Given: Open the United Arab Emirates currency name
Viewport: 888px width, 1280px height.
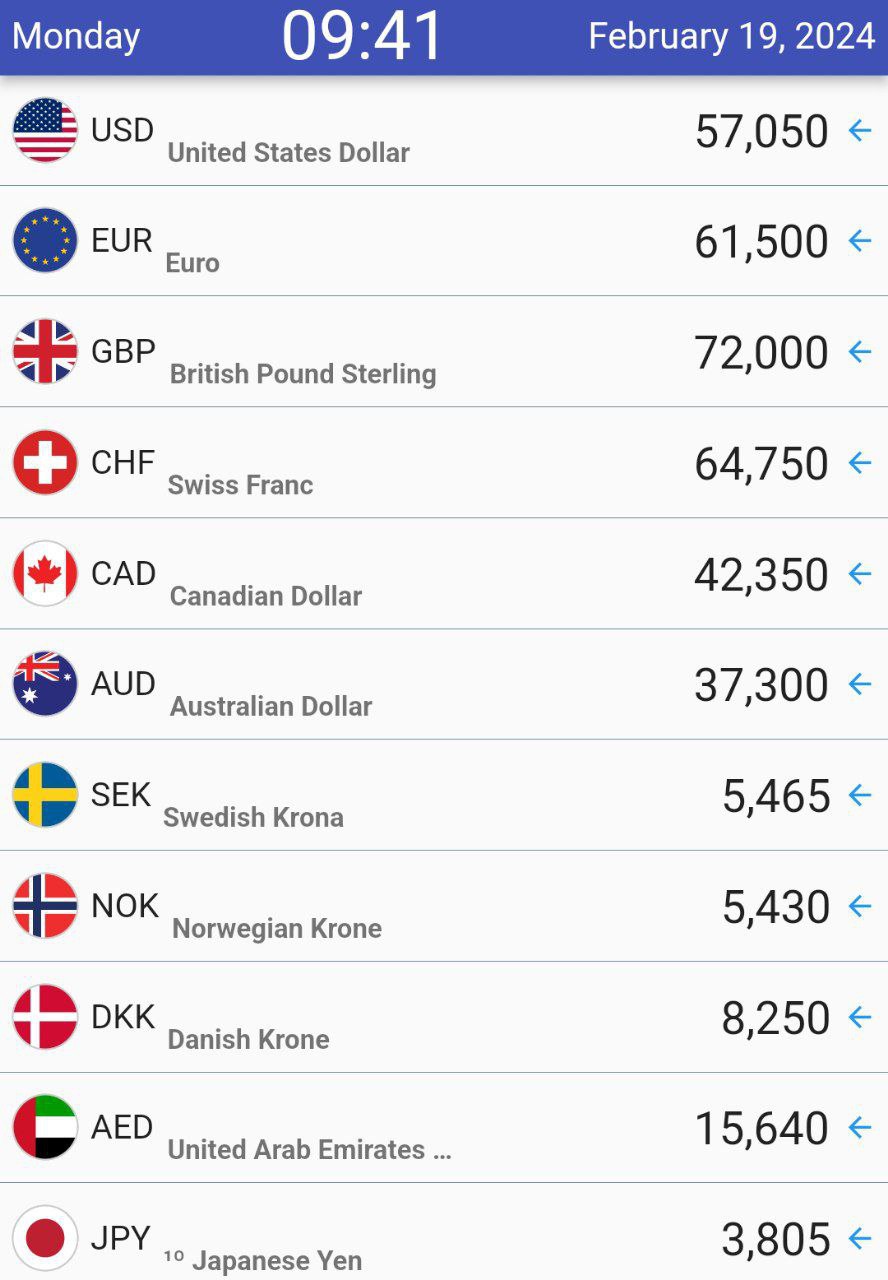Looking at the screenshot, I should 310,1150.
